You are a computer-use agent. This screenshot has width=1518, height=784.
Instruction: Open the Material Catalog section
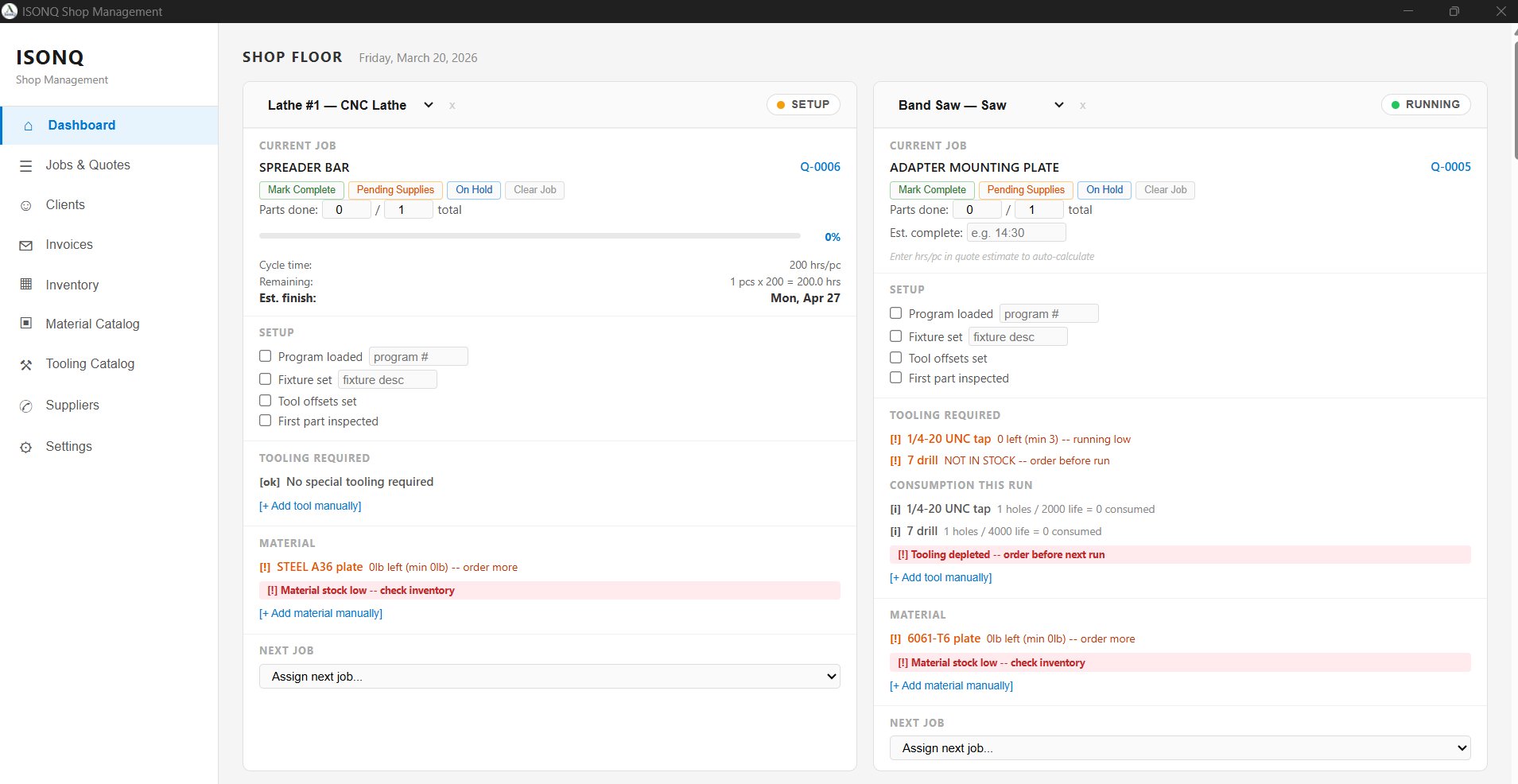[x=26, y=324]
